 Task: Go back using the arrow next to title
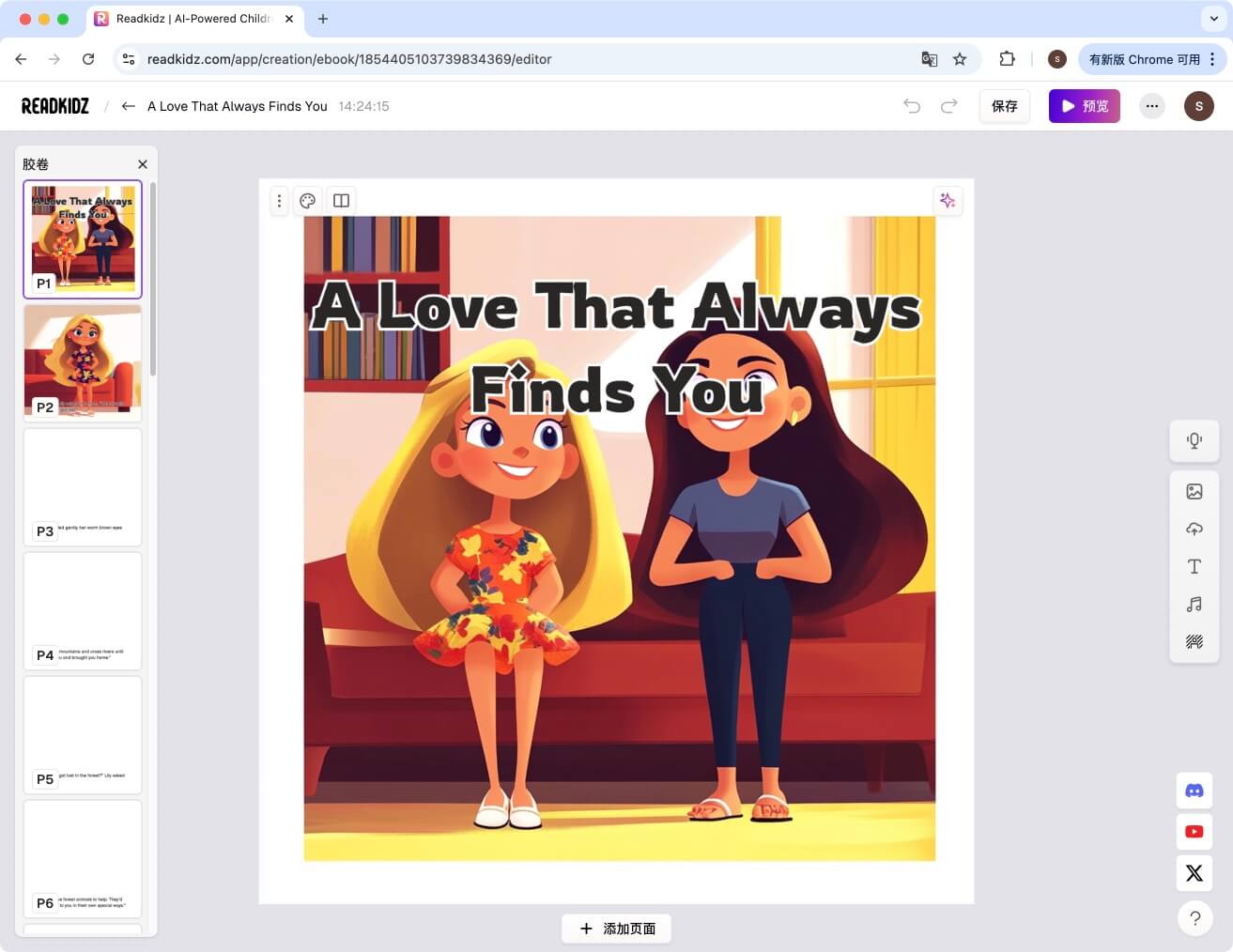(x=128, y=106)
